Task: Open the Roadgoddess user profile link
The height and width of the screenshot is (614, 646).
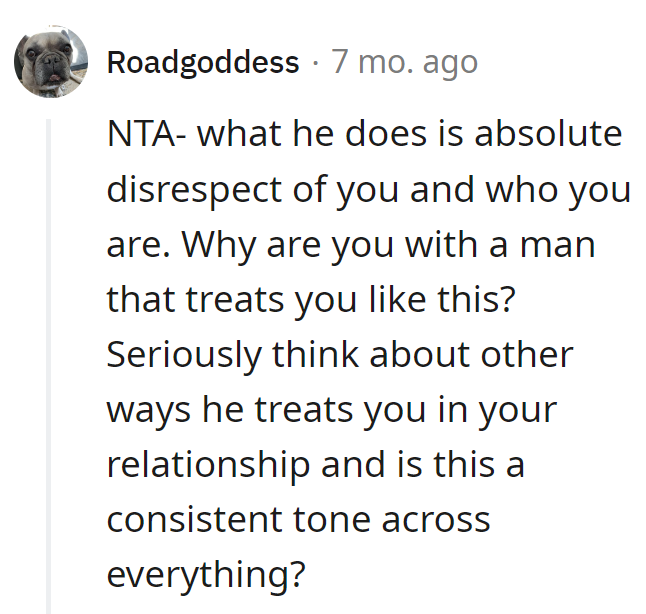Action: click(x=203, y=63)
